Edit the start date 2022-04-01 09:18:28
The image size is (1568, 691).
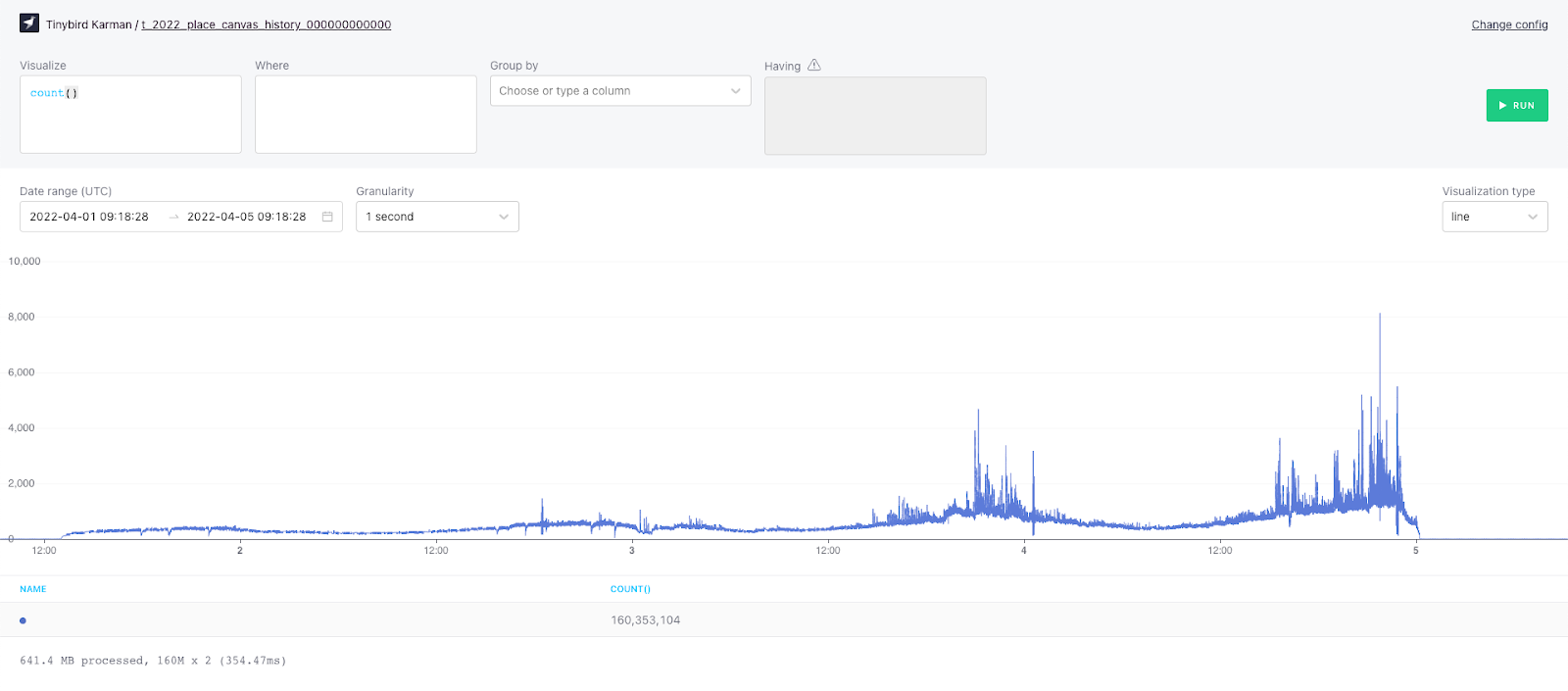pos(89,217)
